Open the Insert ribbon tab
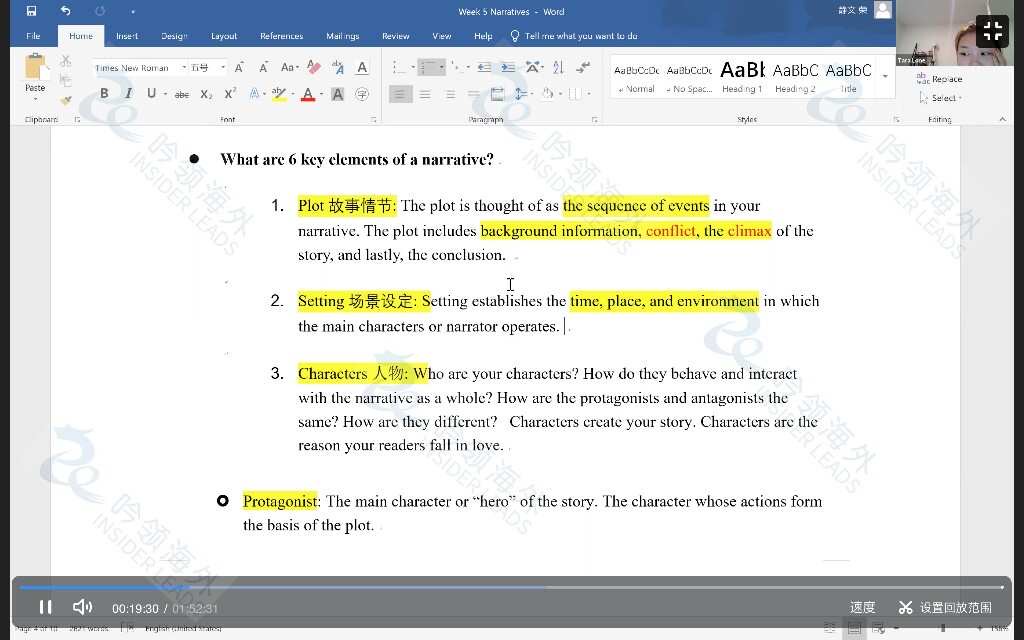Viewport: 1024px width, 640px height. (x=127, y=36)
